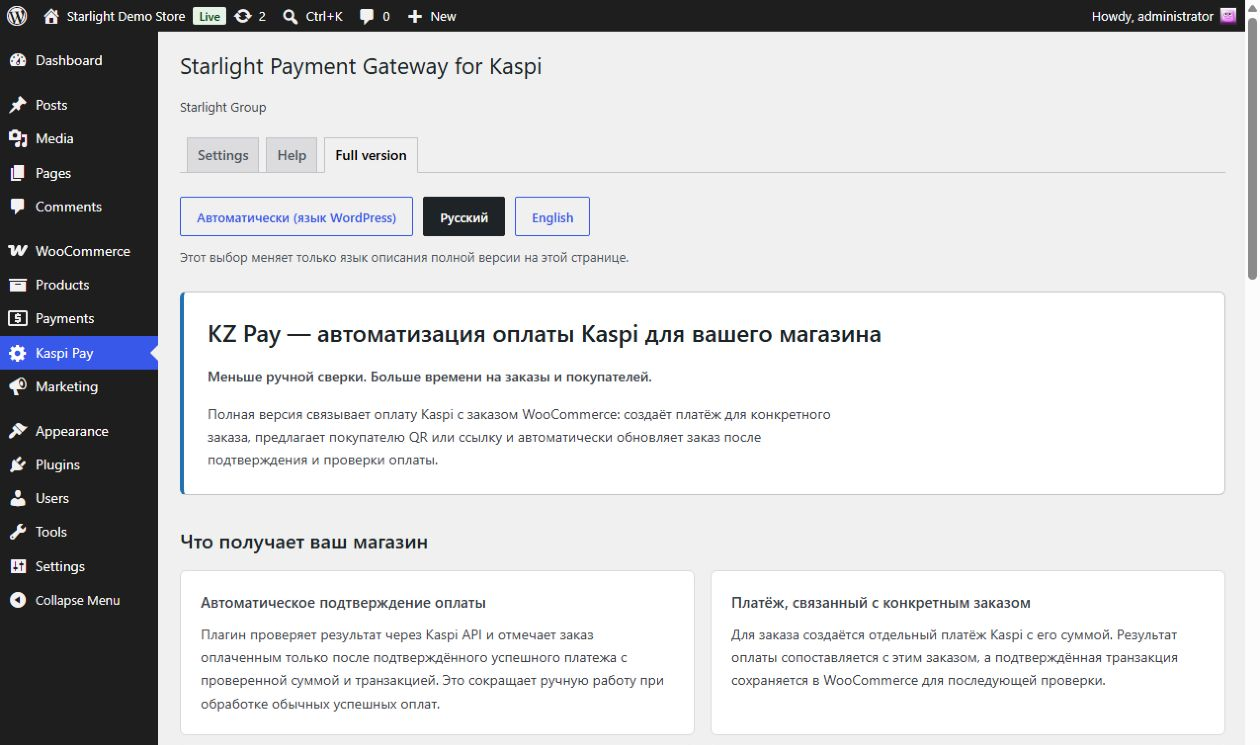This screenshot has height=745, width=1260.
Task: Open Users menu label
Action: coord(52,498)
